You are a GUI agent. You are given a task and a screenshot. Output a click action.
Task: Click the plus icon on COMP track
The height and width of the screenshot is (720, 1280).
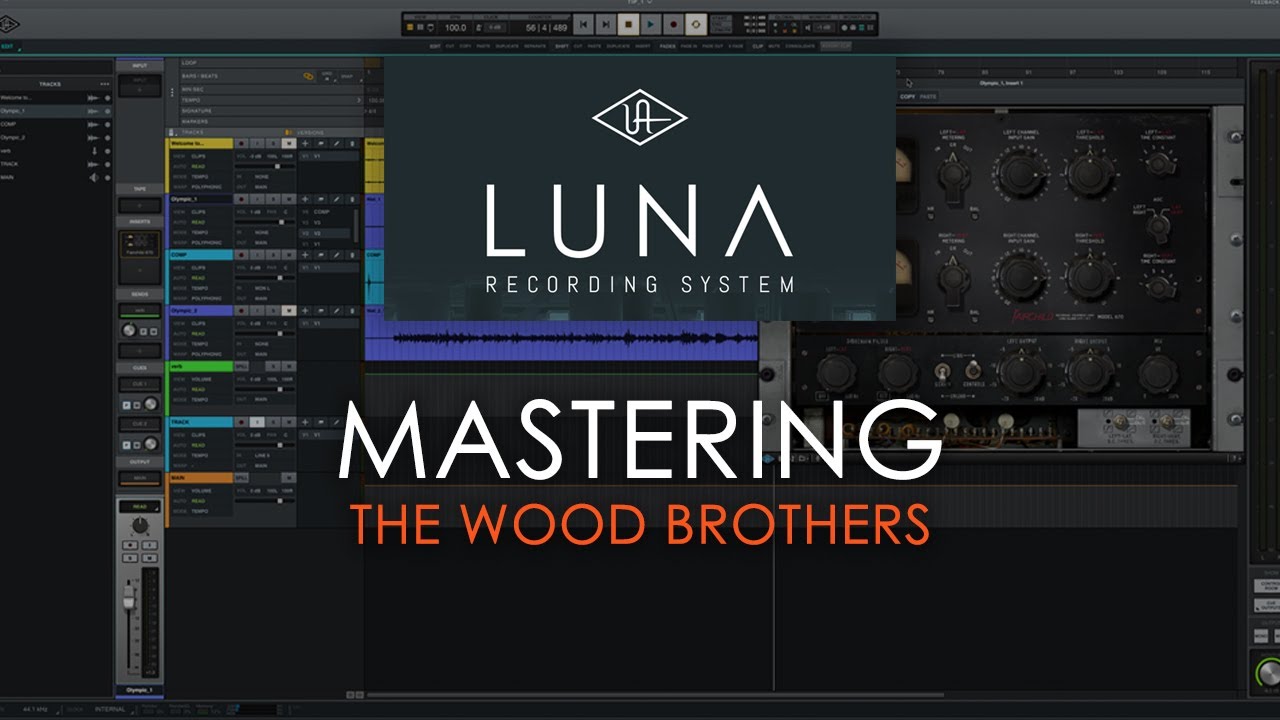point(305,255)
